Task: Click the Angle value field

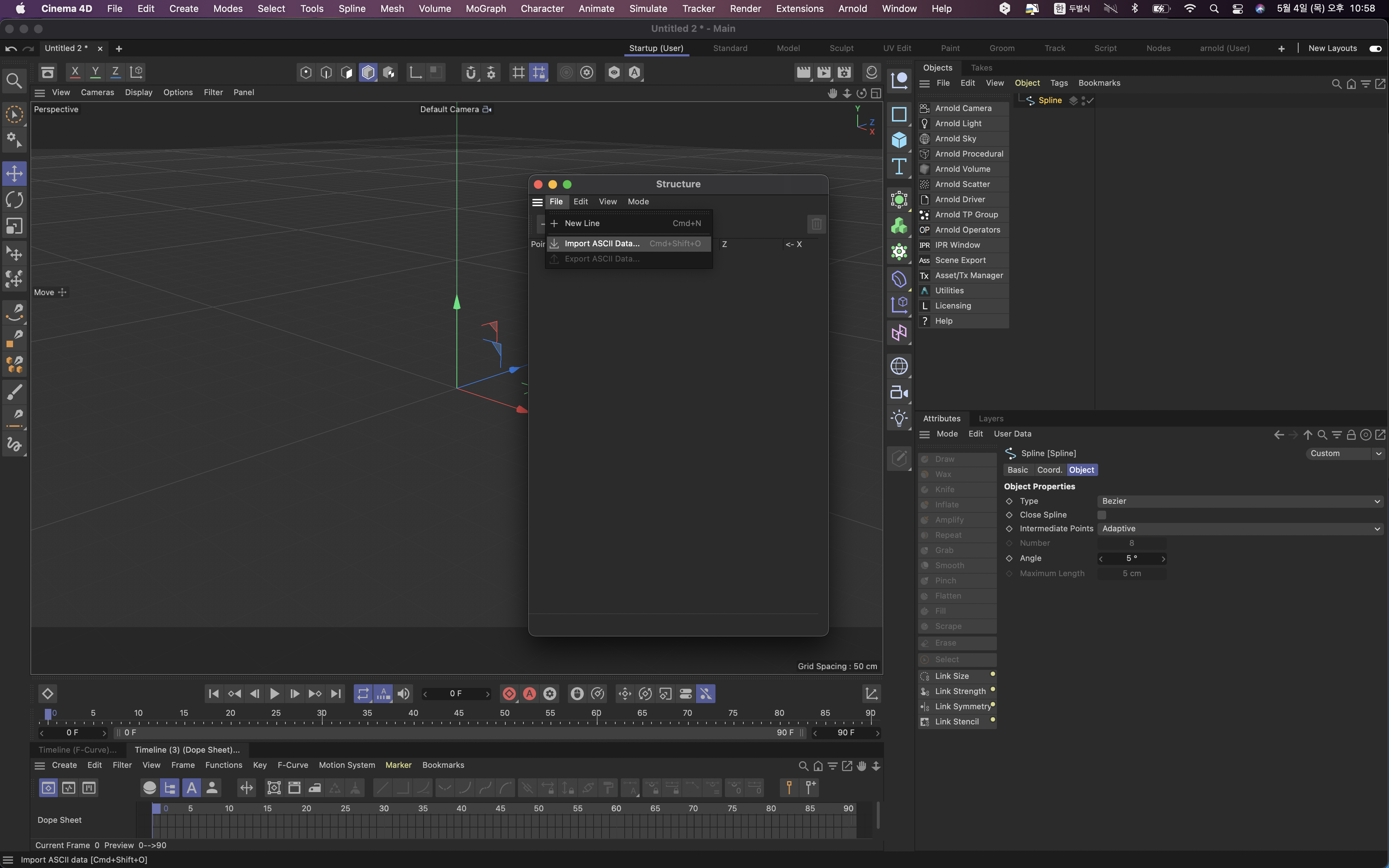Action: [x=1131, y=558]
